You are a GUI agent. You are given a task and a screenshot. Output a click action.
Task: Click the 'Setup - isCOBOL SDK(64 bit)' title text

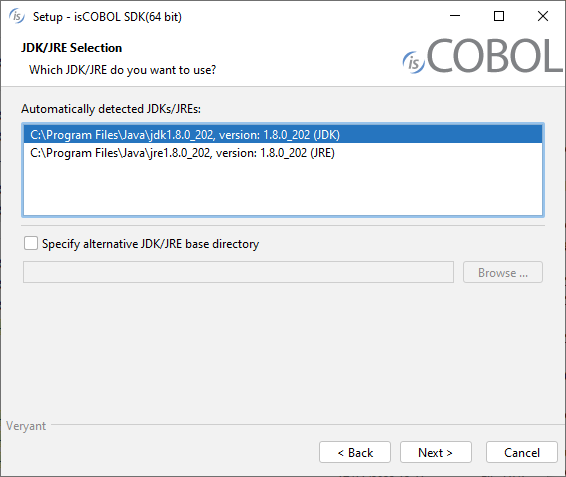[107, 17]
